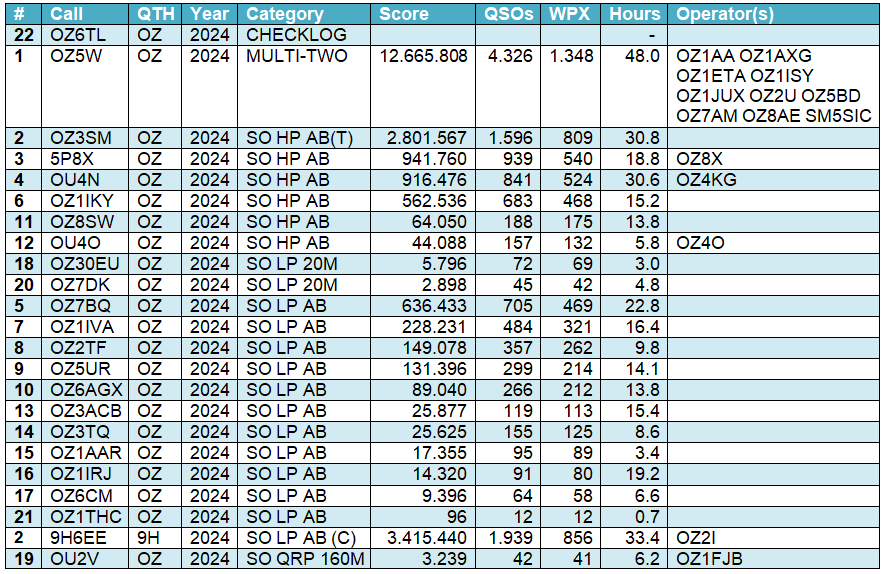Click the 'QTH' column header
The image size is (885, 574).
[x=155, y=14]
